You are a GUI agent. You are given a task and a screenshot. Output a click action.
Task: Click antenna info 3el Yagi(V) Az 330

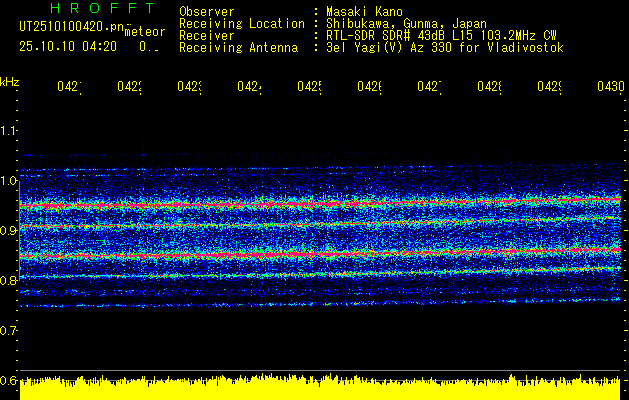(x=389, y=48)
